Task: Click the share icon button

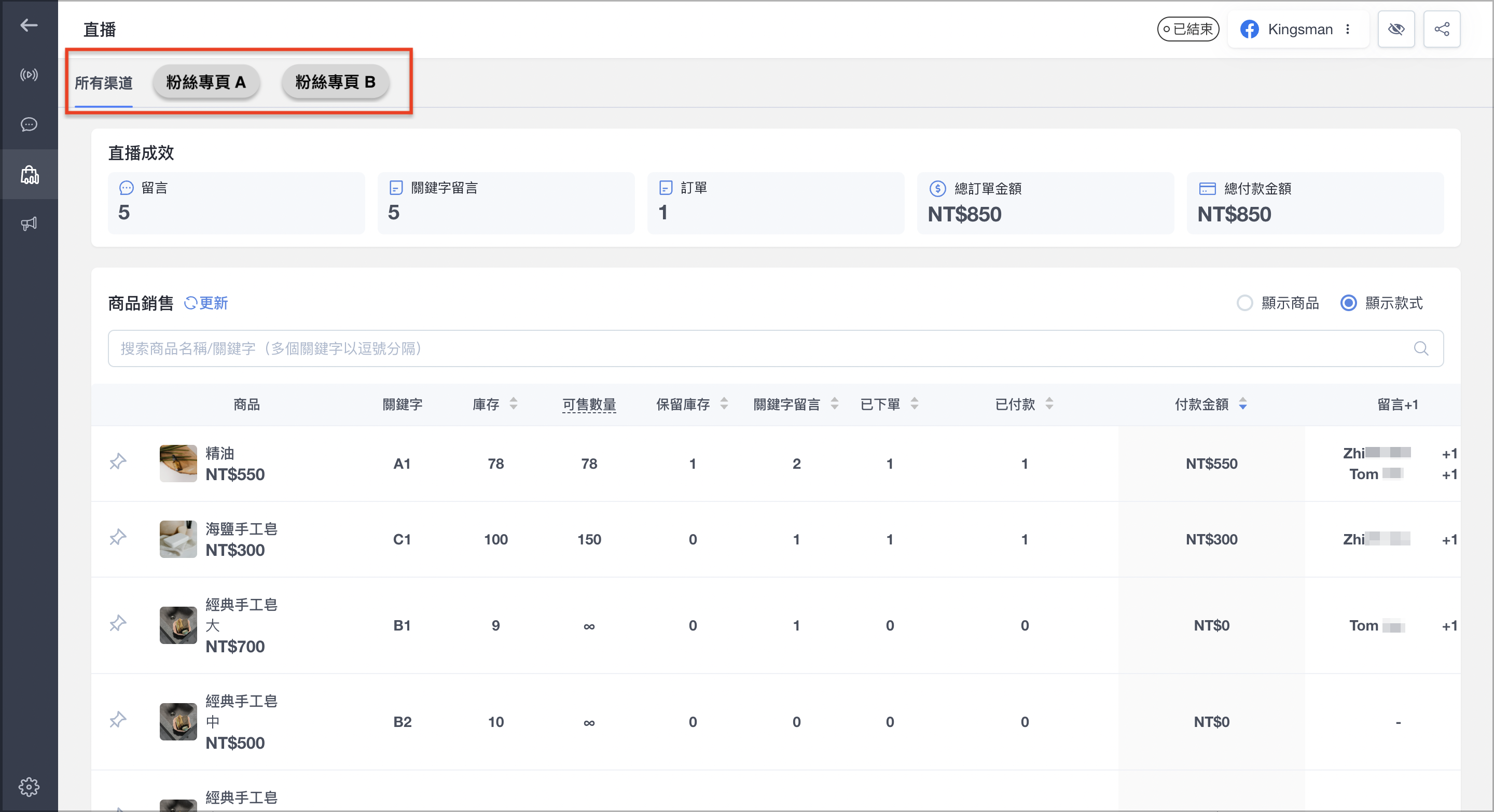Action: click(x=1442, y=29)
